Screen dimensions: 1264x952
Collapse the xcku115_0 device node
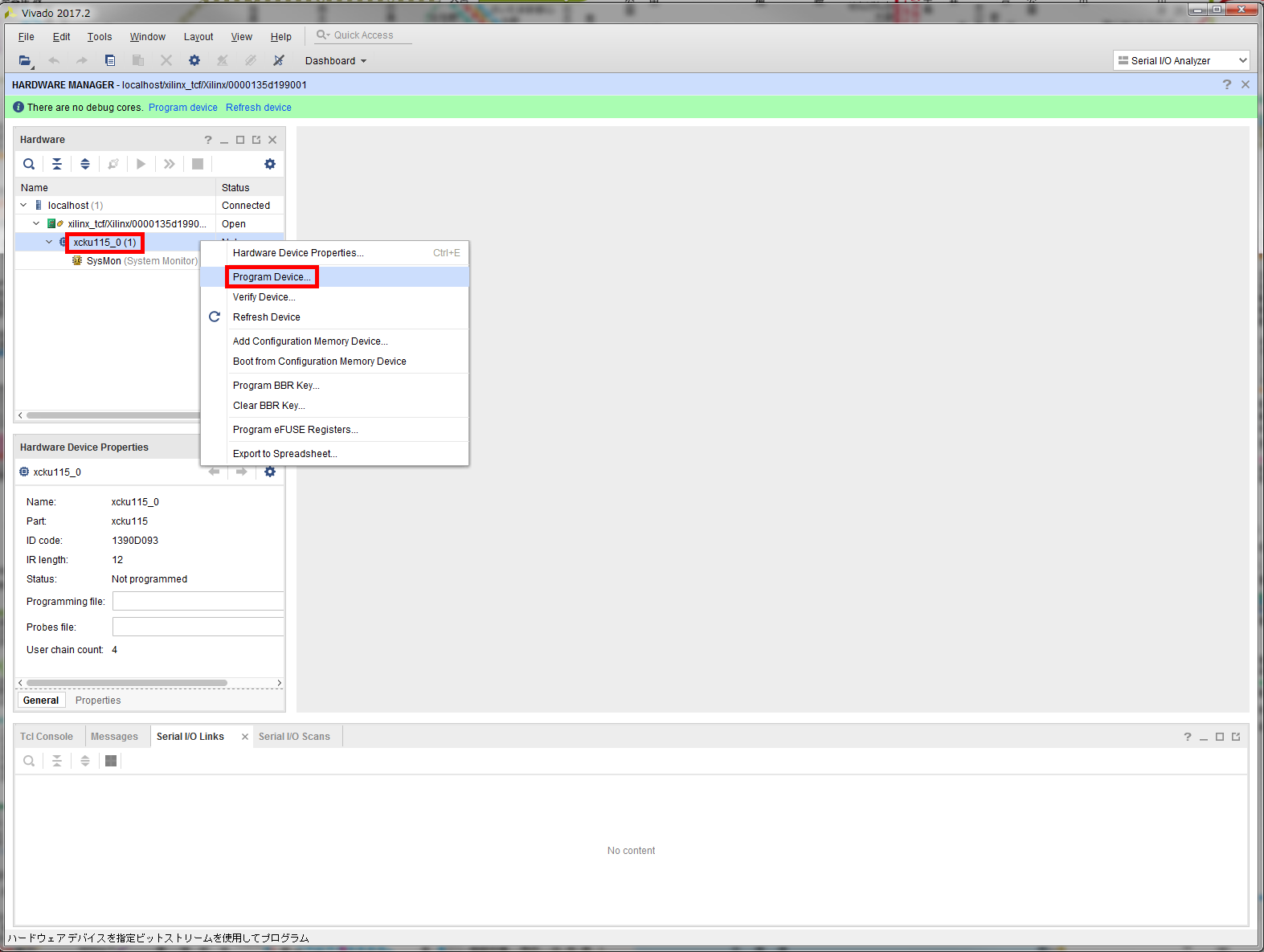(50, 242)
